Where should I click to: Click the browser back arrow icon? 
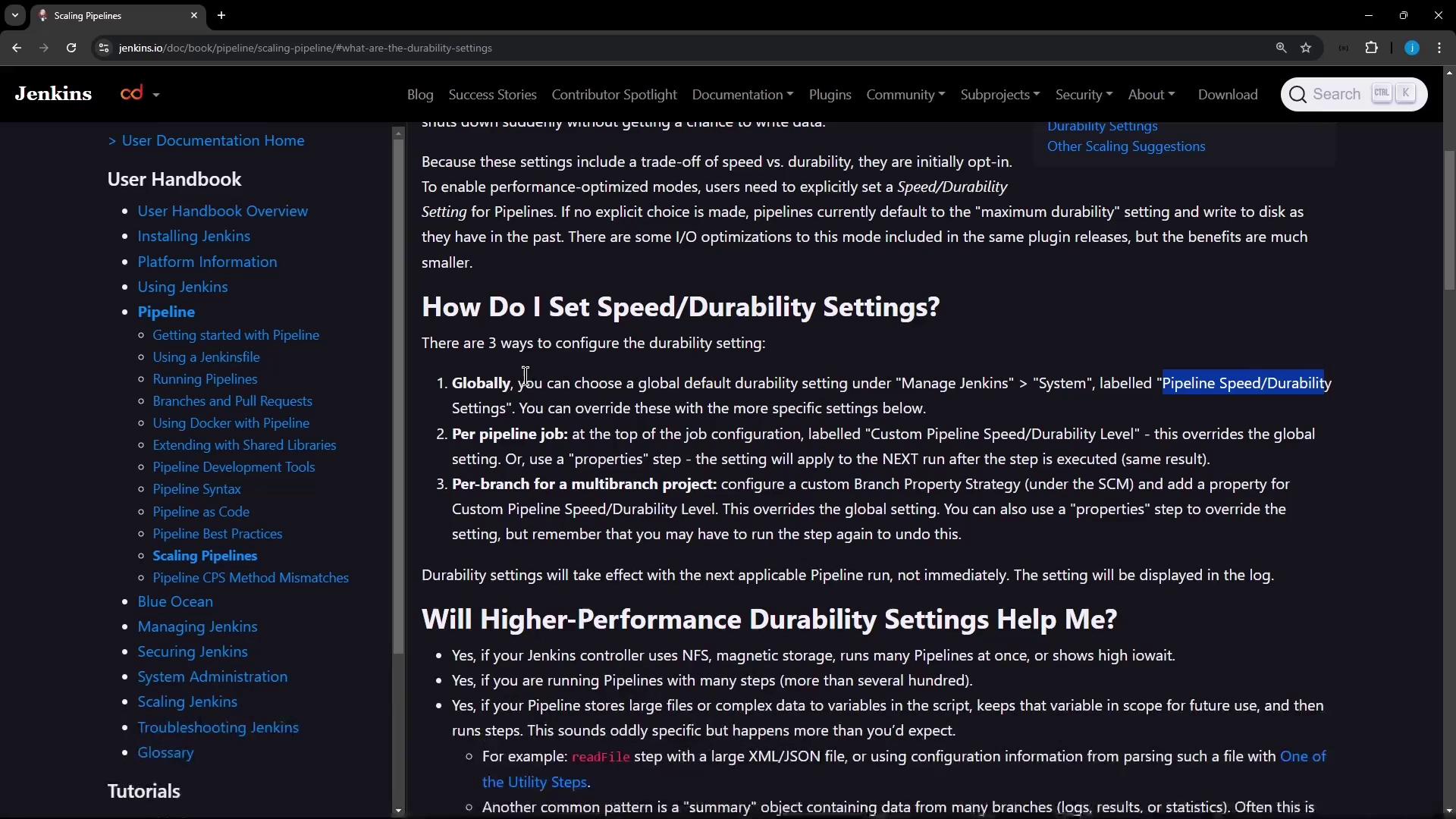tap(17, 48)
